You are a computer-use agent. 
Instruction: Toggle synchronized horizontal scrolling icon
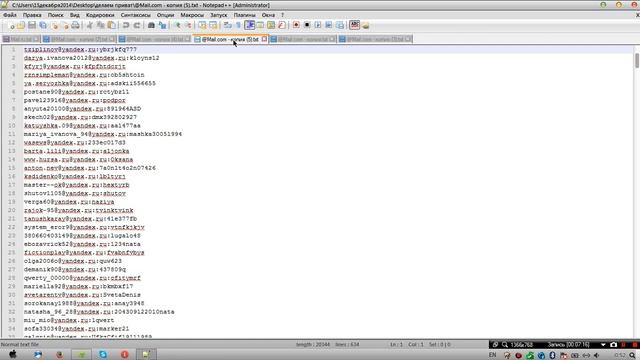click(x=213, y=25)
